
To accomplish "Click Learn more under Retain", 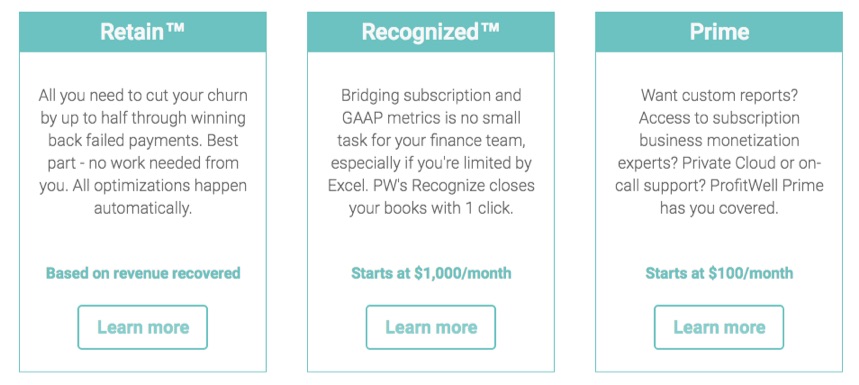I will (142, 327).
